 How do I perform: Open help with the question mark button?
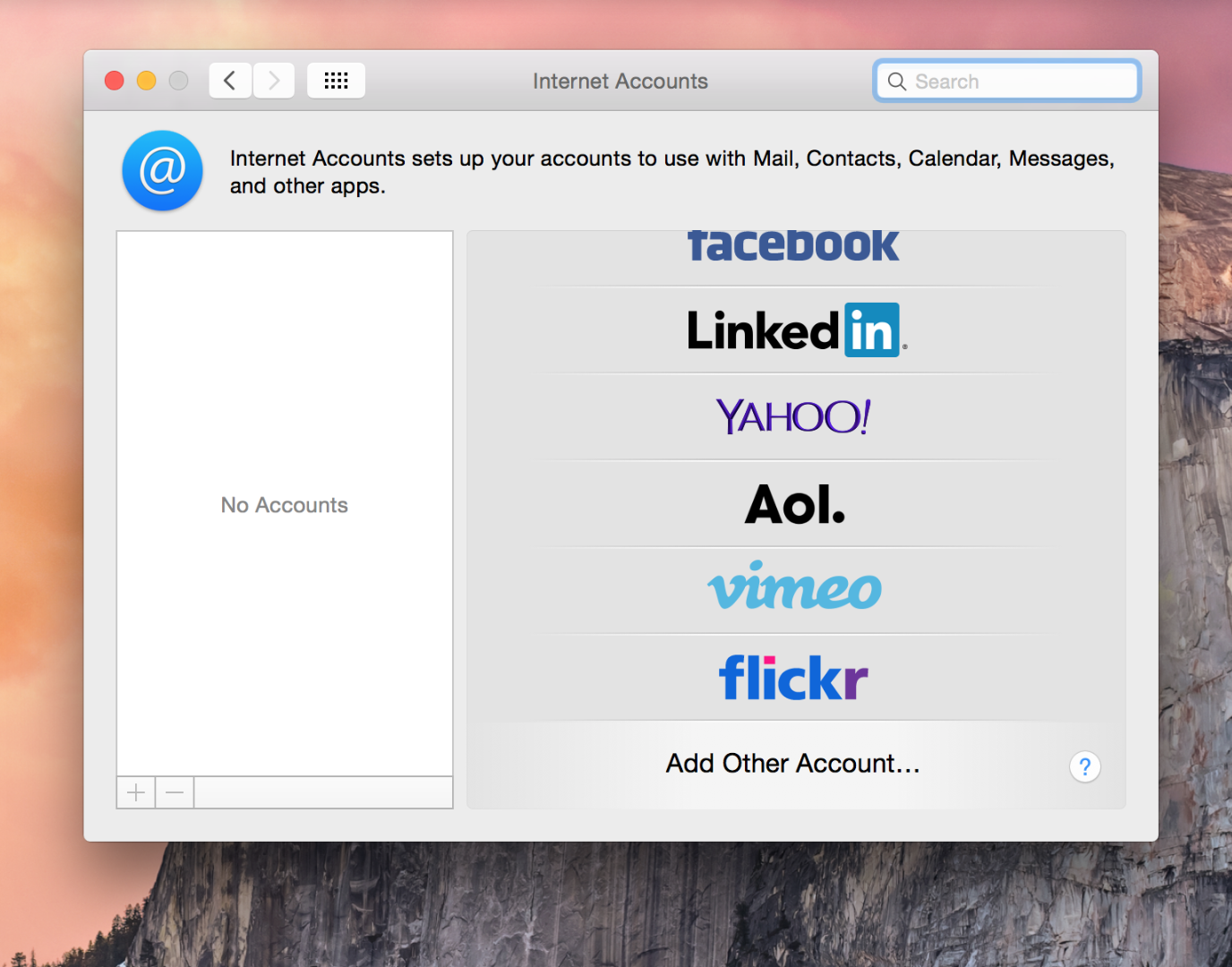1084,766
